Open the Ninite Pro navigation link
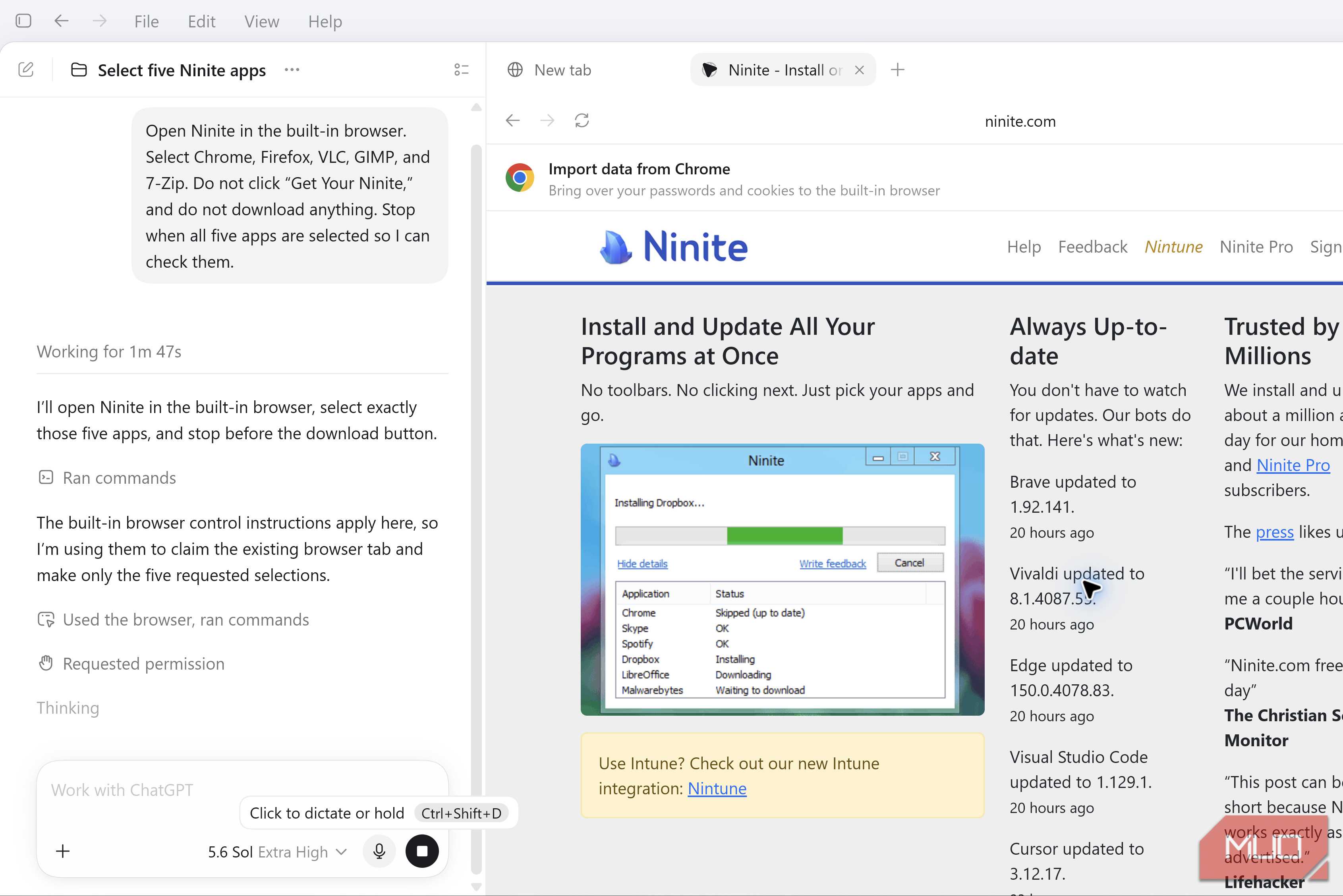 coord(1256,247)
